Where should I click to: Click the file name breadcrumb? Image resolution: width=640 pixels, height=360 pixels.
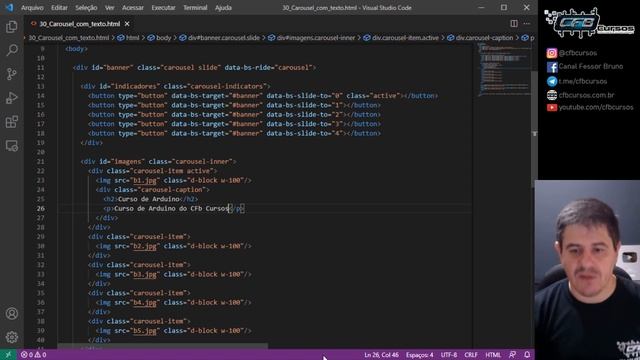[x=69, y=38]
